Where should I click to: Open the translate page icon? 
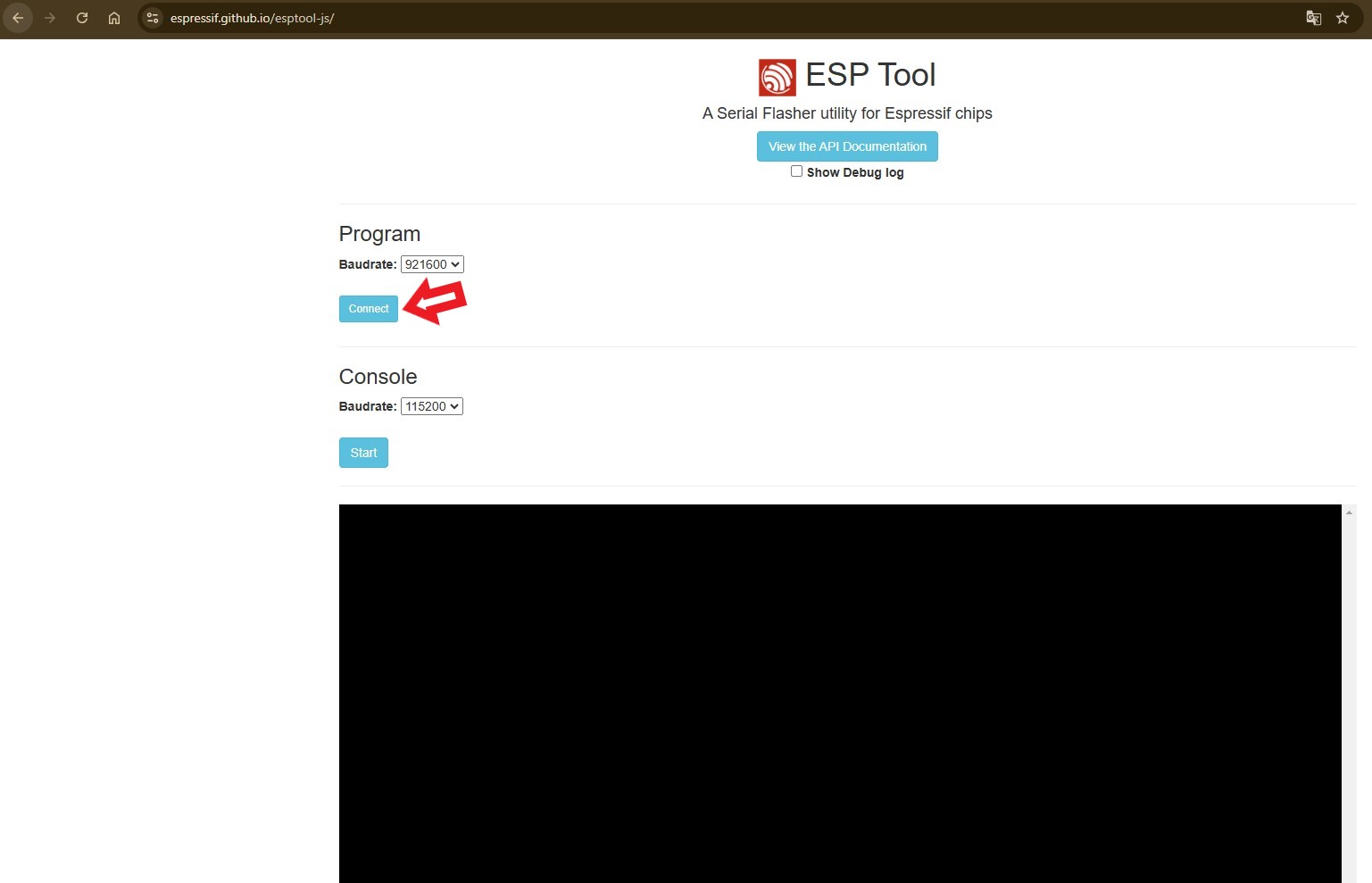[1313, 18]
